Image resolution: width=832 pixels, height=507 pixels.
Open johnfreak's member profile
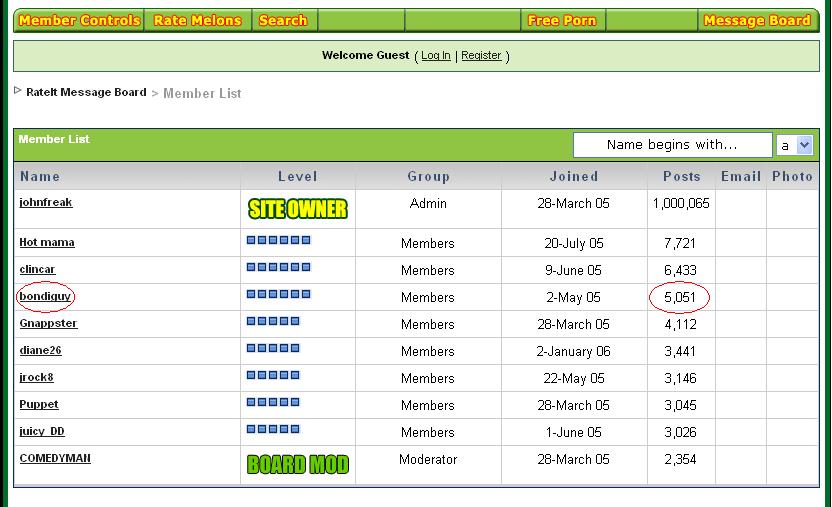click(x=46, y=202)
